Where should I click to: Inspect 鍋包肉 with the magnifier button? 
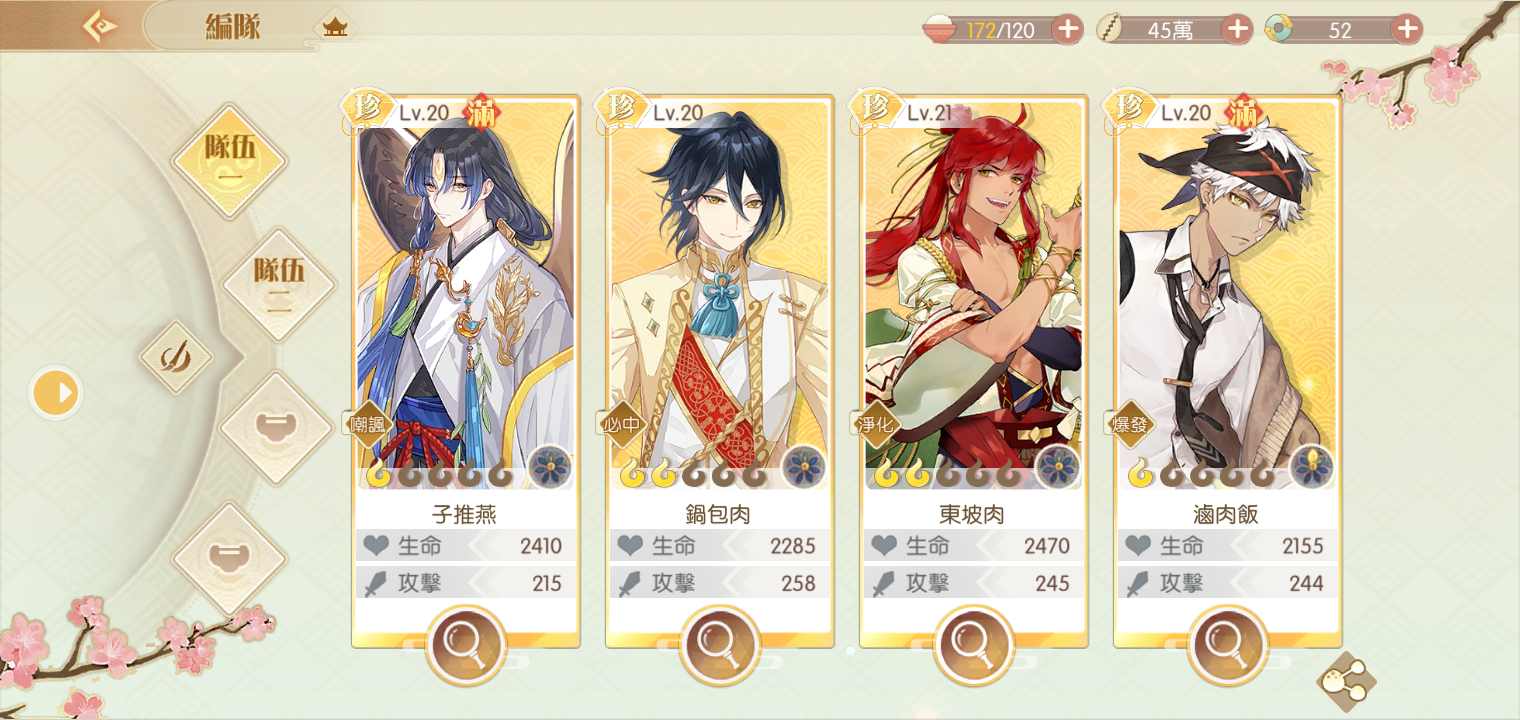[x=720, y=645]
